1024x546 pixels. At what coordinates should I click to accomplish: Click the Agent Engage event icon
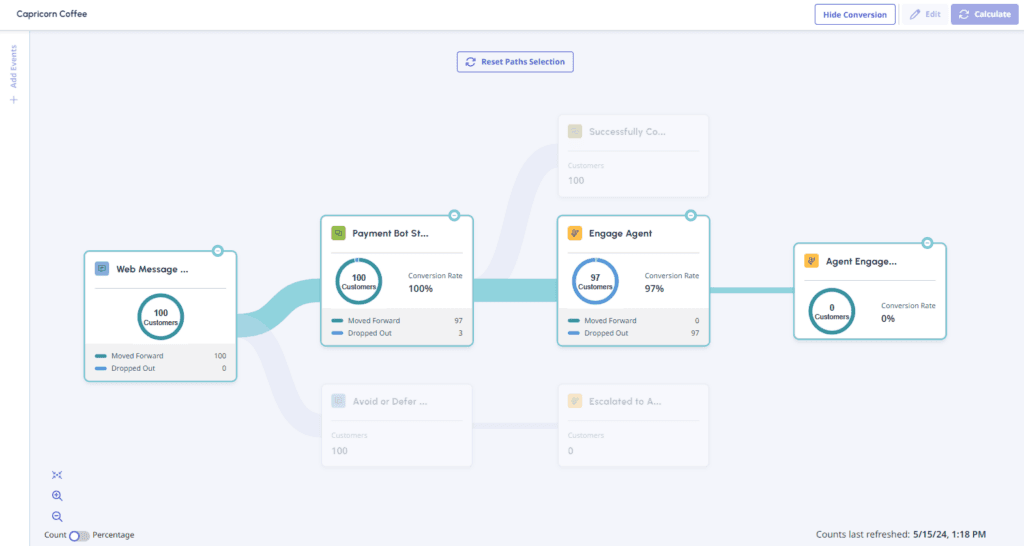pos(812,261)
